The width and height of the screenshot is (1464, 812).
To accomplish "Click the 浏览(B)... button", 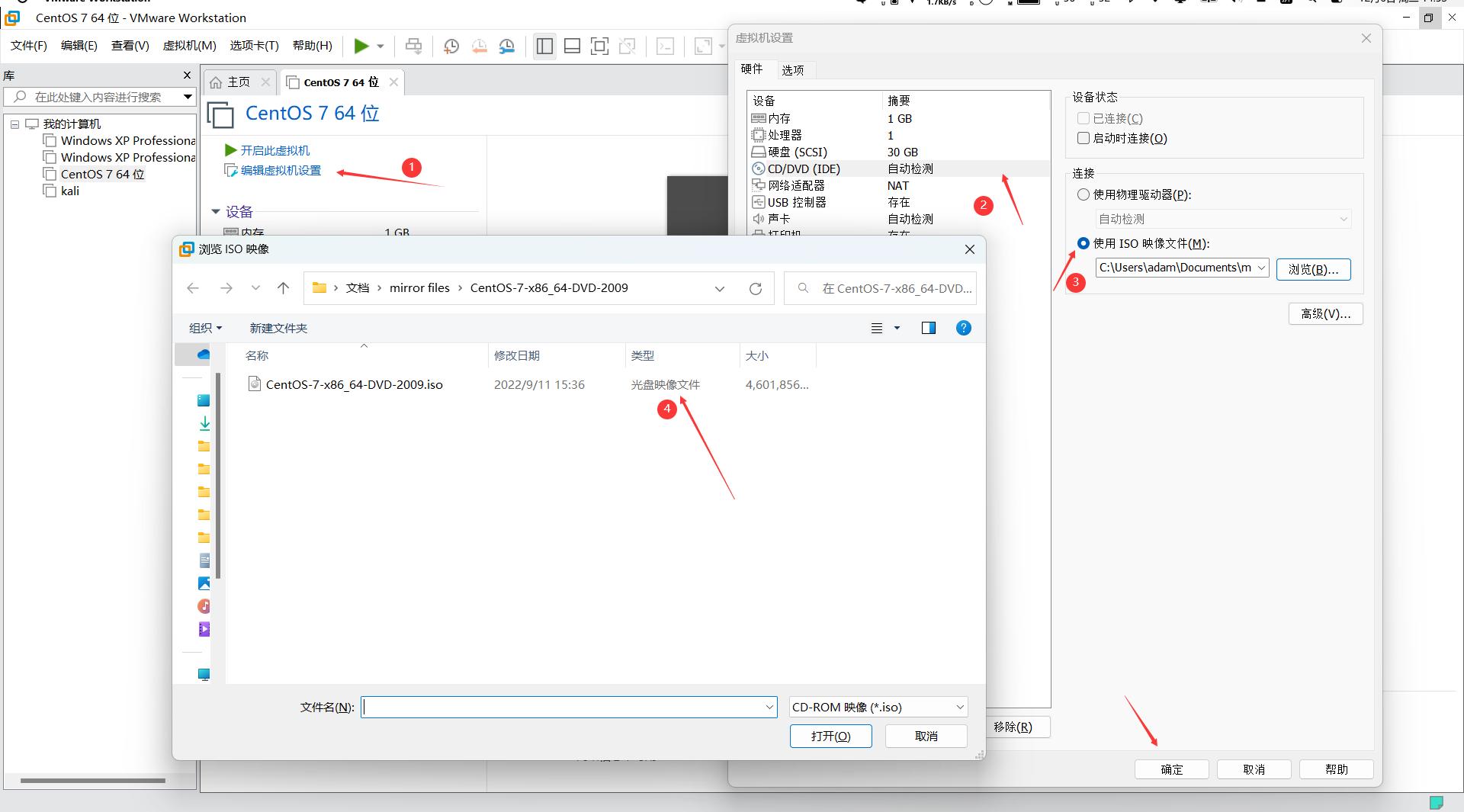I will 1314,269.
